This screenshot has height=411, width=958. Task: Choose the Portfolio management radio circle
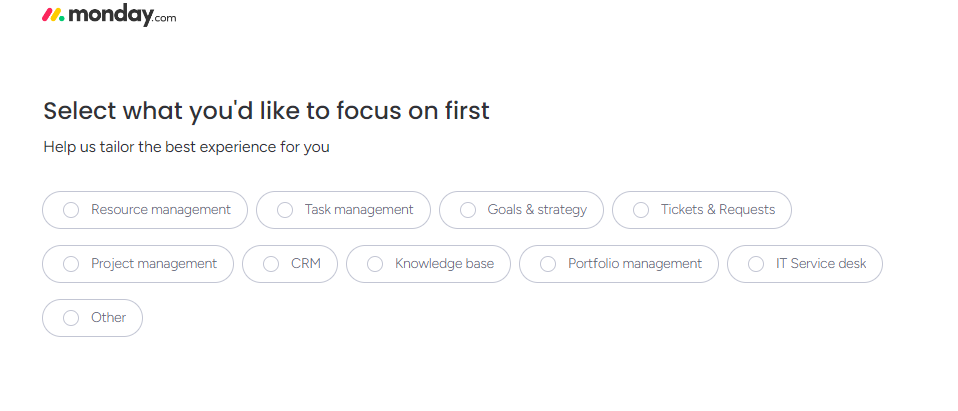point(548,264)
